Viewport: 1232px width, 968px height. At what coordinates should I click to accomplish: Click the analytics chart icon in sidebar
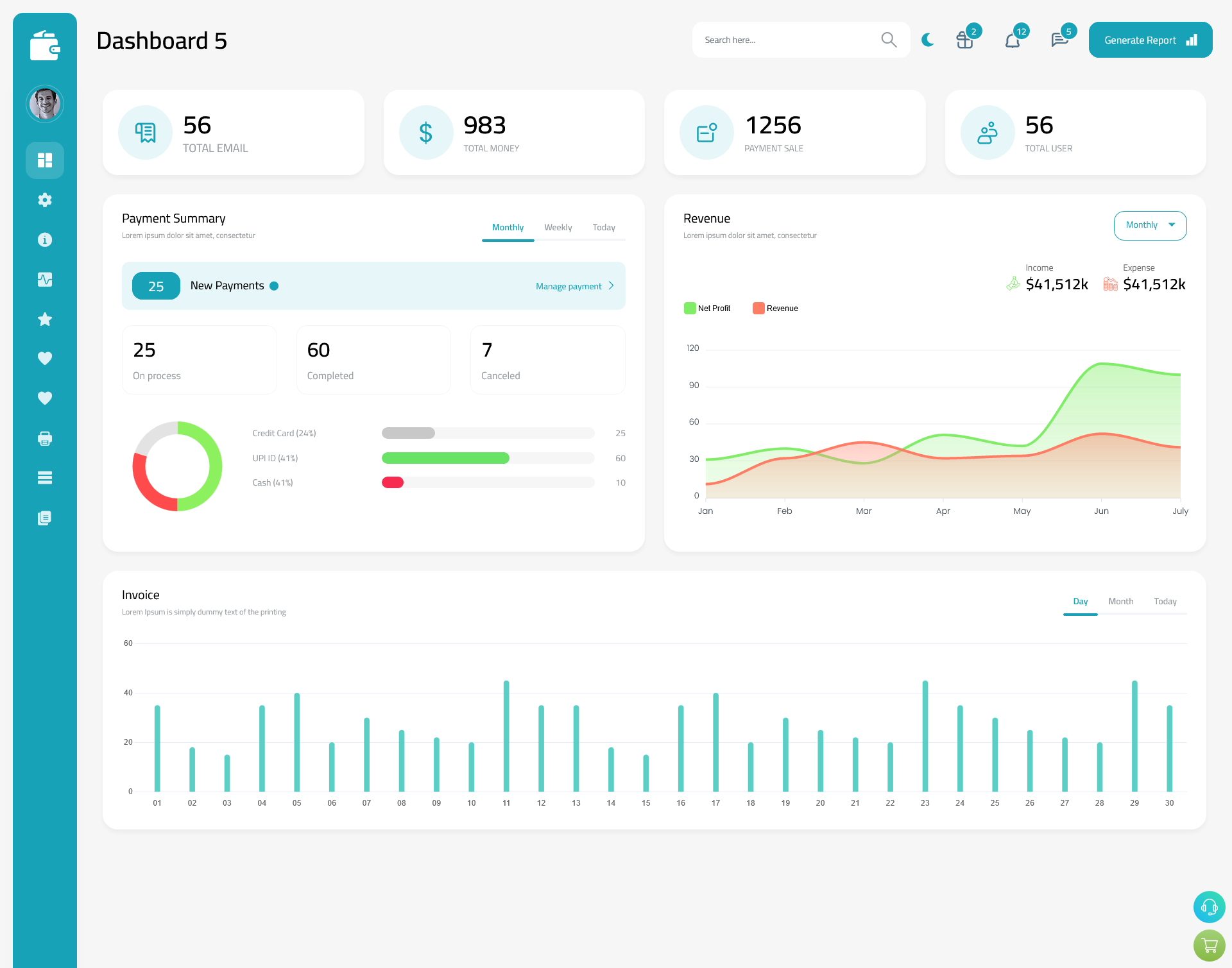tap(45, 279)
